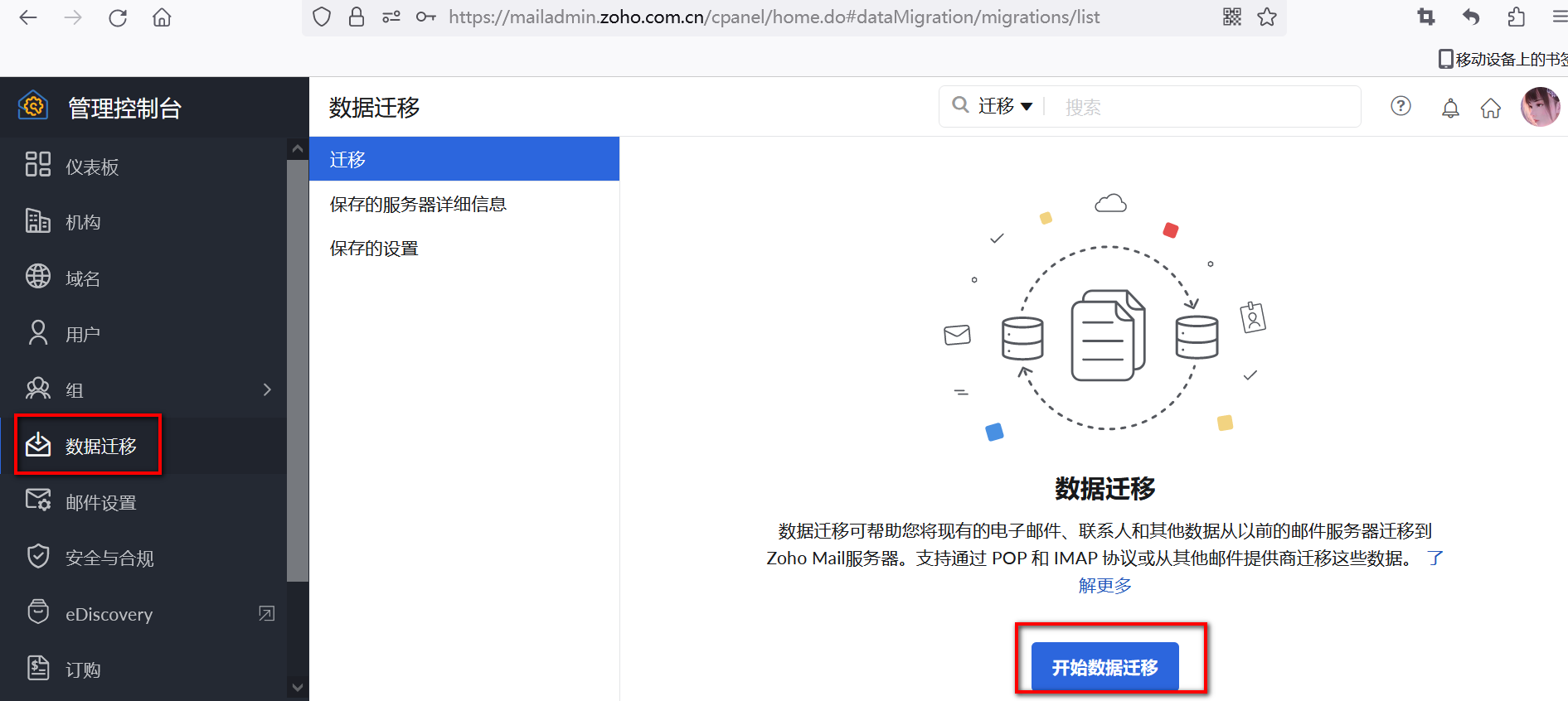
Task: Open the browser extensions puzzle icon
Action: click(x=1516, y=17)
